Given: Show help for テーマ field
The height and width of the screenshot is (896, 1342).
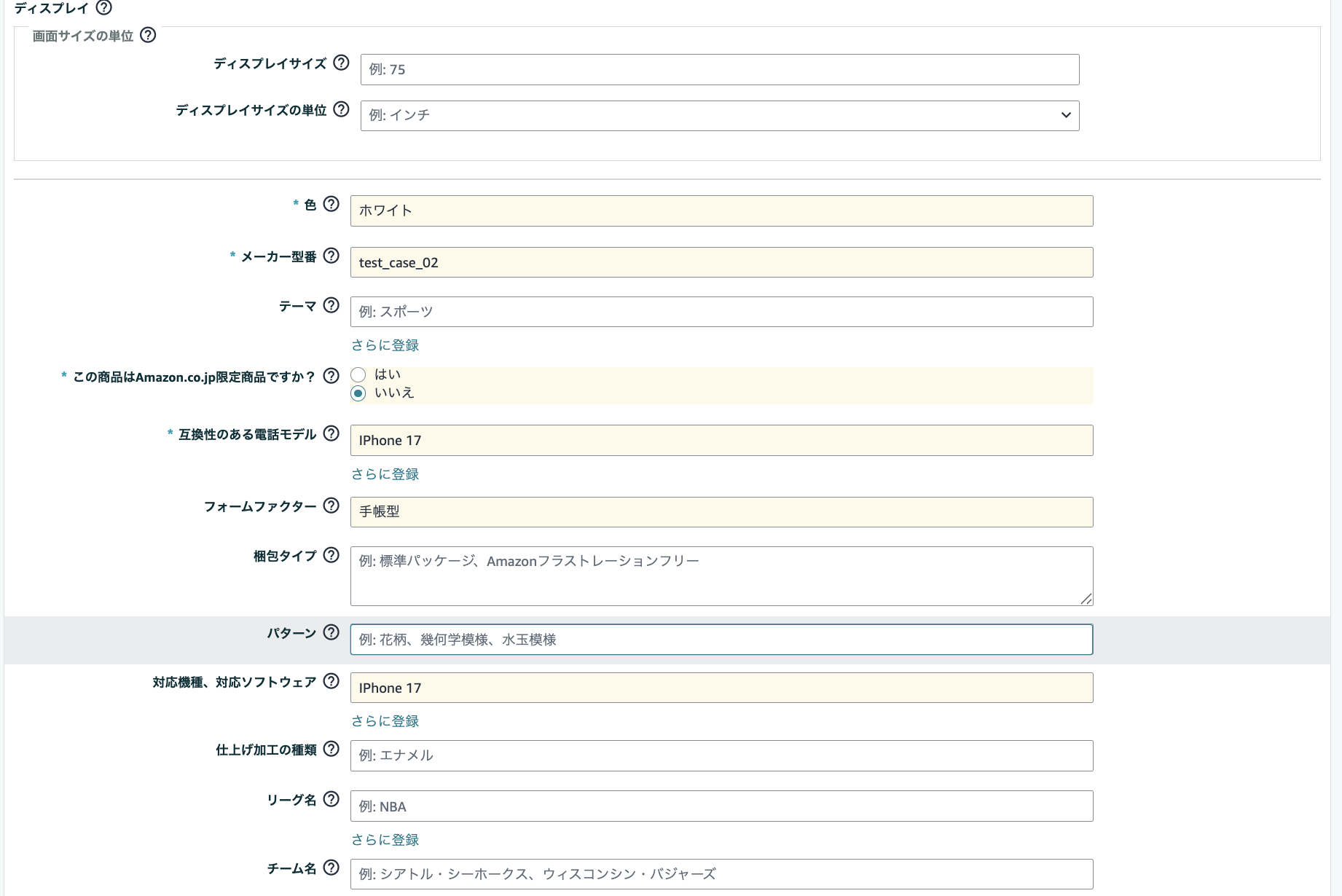Looking at the screenshot, I should (x=331, y=305).
